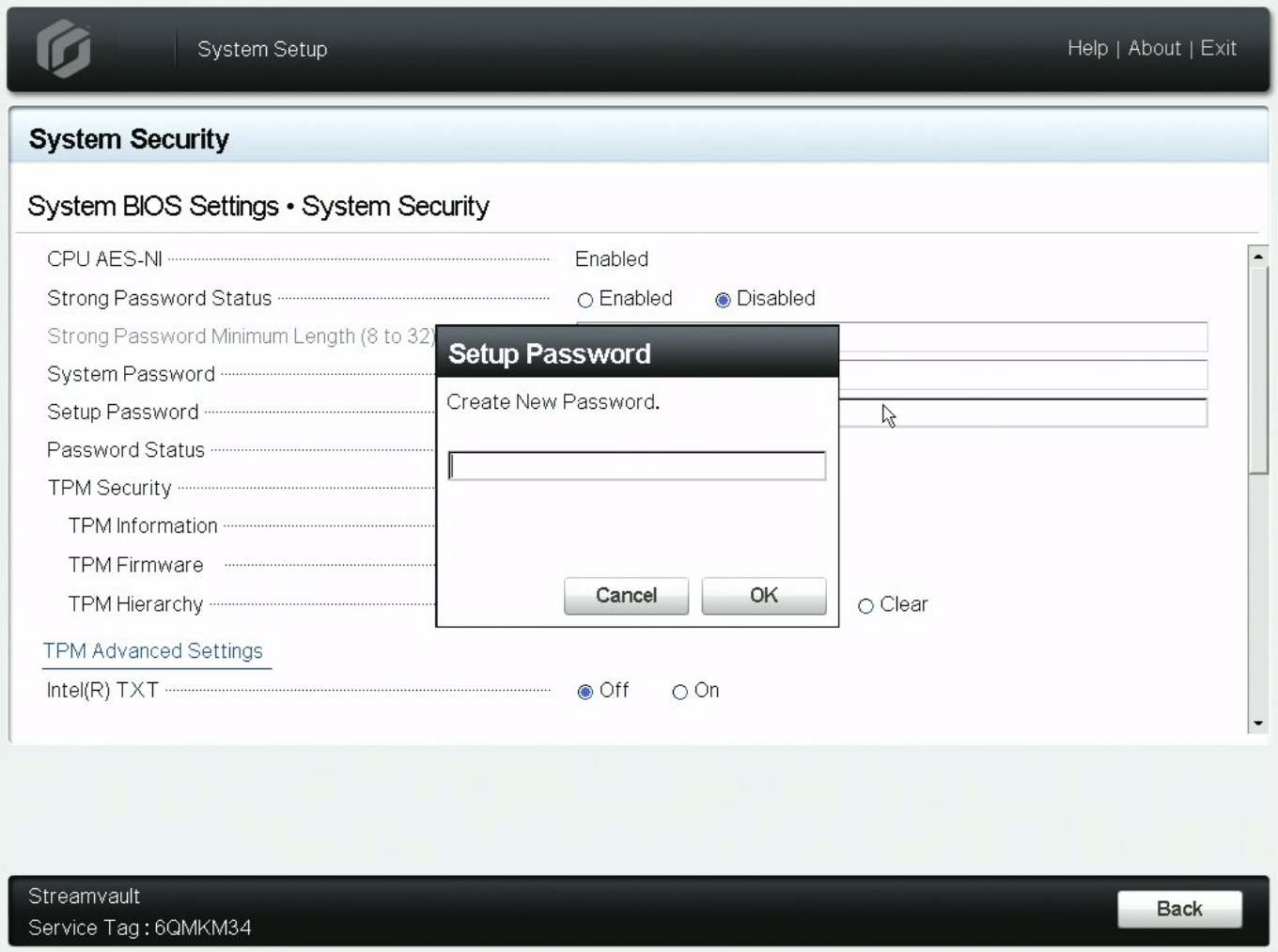The height and width of the screenshot is (952, 1278).
Task: Confirm new password with OK
Action: click(x=763, y=595)
